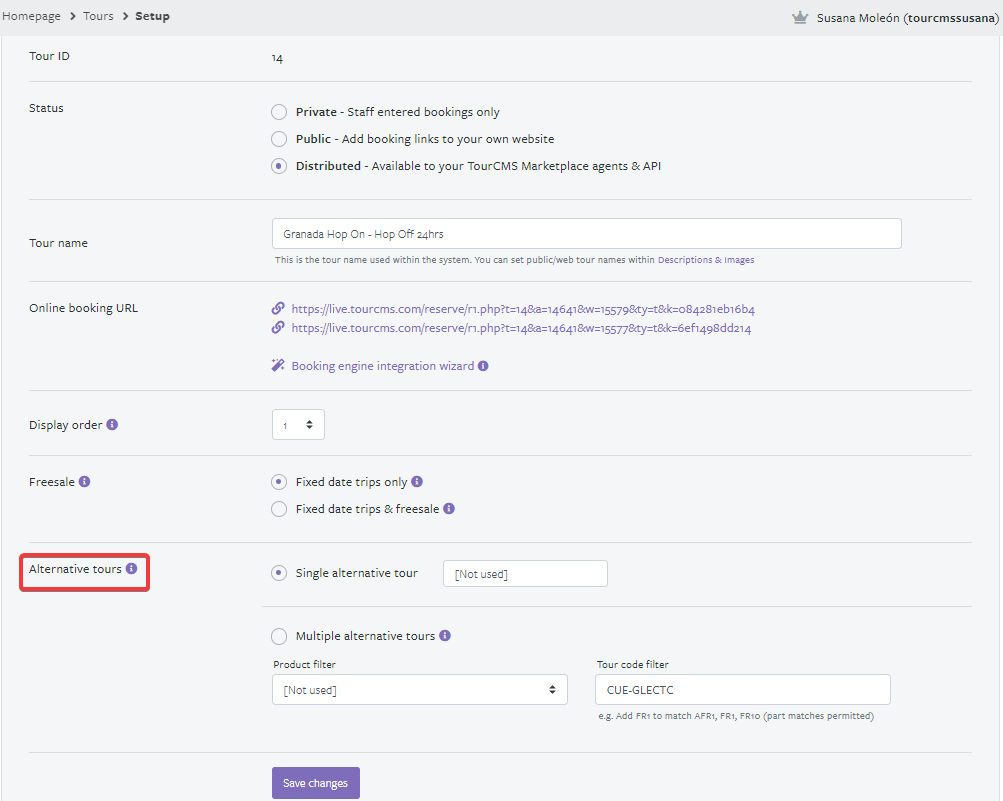Image resolution: width=1003 pixels, height=801 pixels.
Task: Go to Homepage breadcrumb
Action: click(31, 16)
